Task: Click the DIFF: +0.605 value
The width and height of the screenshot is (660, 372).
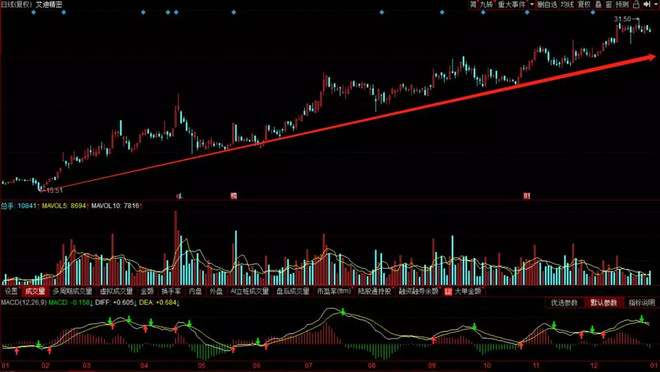Action: tap(115, 302)
